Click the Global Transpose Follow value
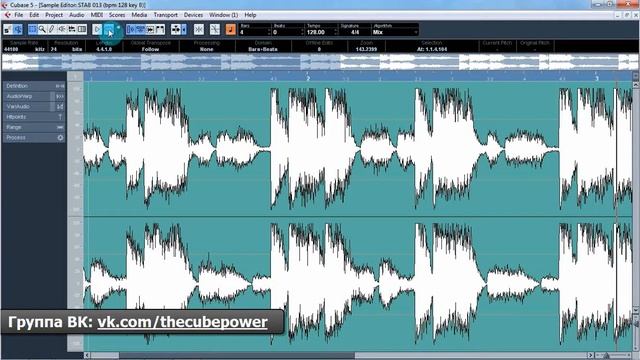This screenshot has width=640, height=360. pos(150,49)
